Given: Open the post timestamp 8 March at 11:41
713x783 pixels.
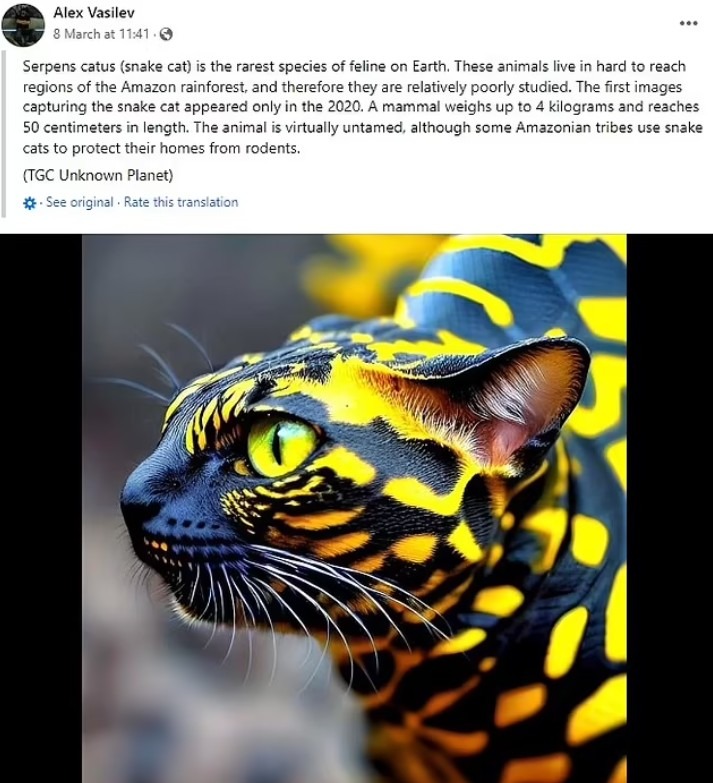Looking at the screenshot, I should pos(101,34).
